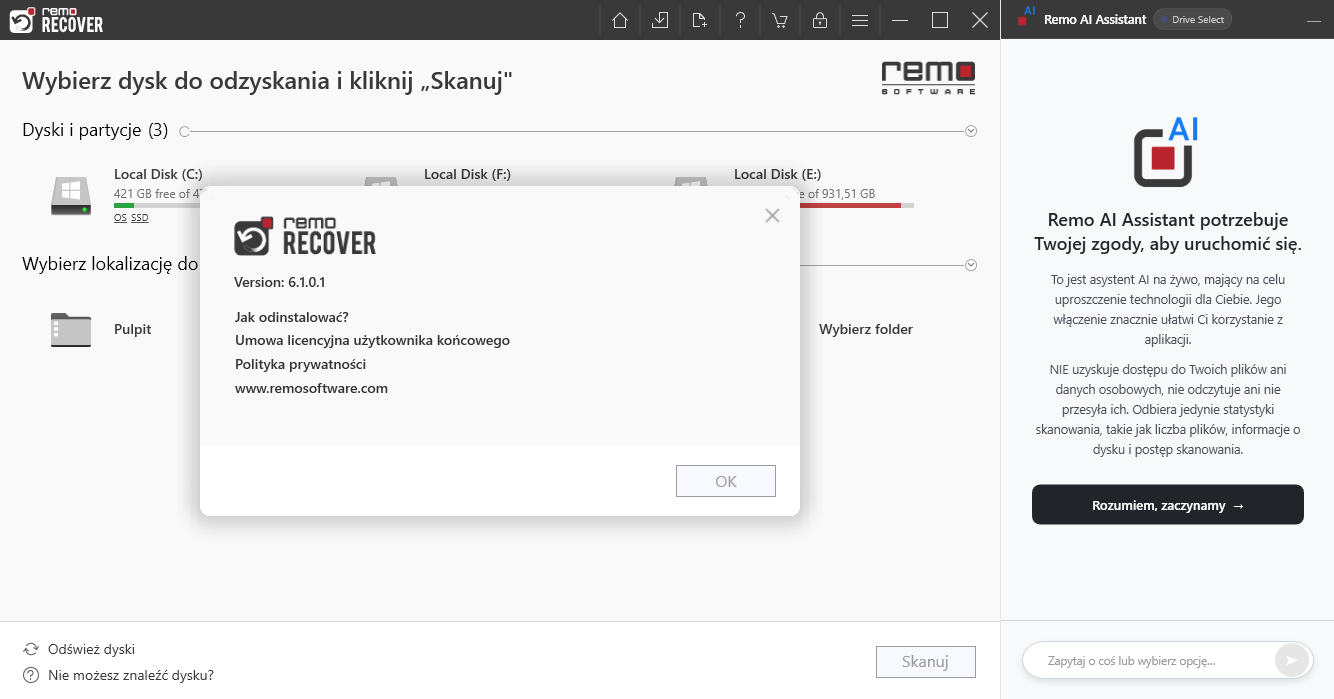Click the large AI logo in assistant panel
This screenshot has width=1334, height=699.
1166,152
